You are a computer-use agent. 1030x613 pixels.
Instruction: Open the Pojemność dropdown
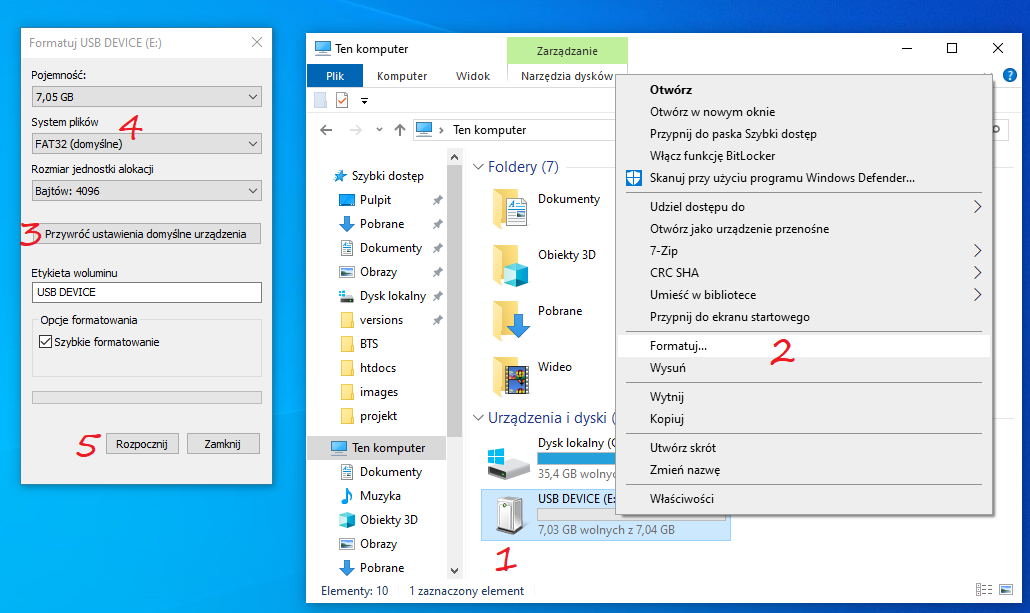[146, 97]
